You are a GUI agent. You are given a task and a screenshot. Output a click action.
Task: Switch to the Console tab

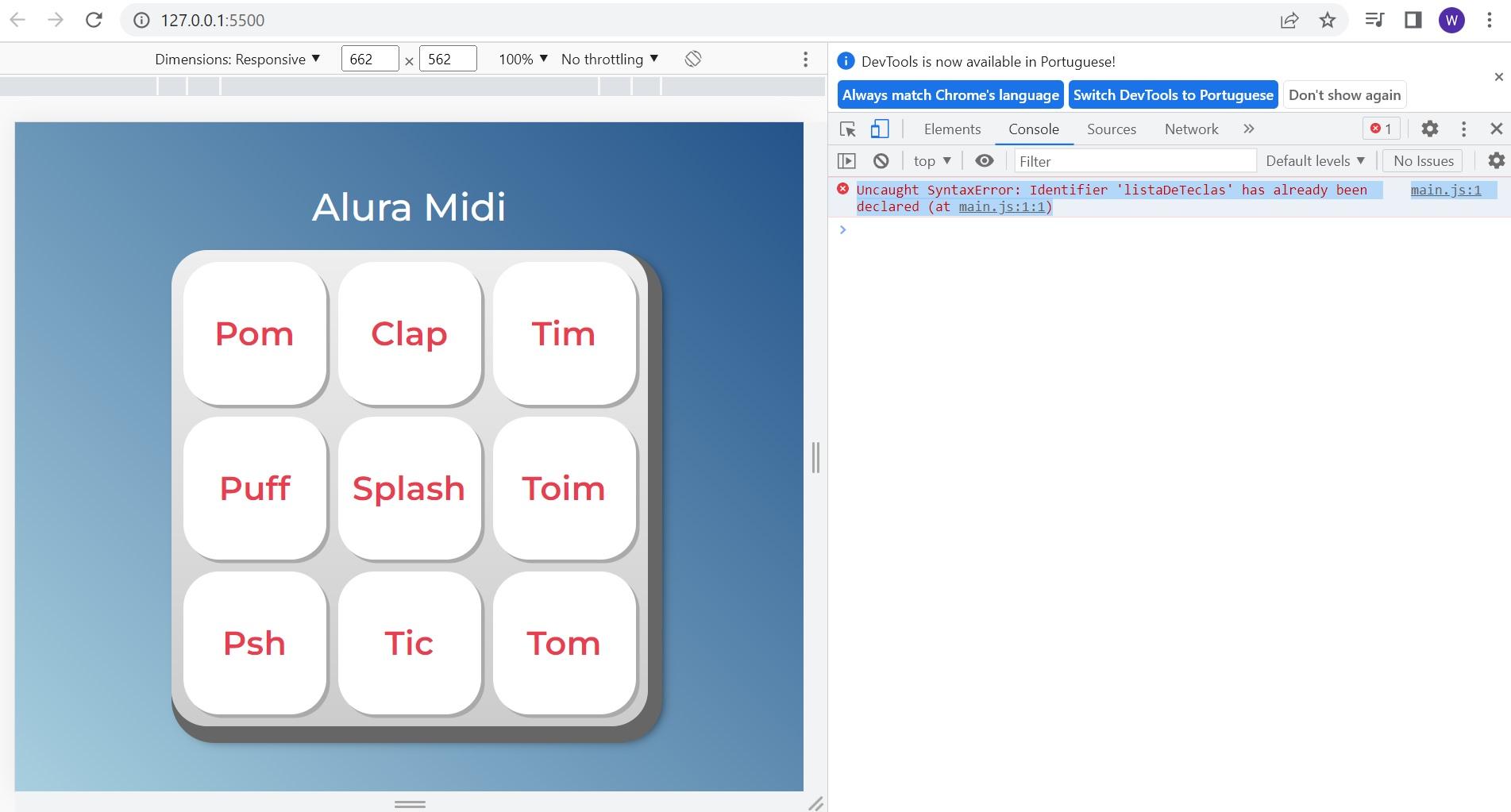coord(1034,129)
